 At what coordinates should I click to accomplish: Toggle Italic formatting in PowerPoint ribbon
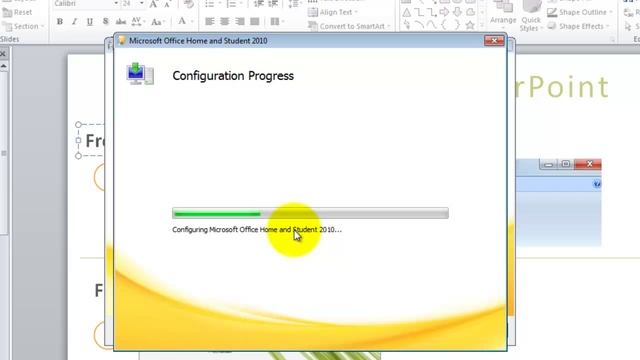(74, 22)
